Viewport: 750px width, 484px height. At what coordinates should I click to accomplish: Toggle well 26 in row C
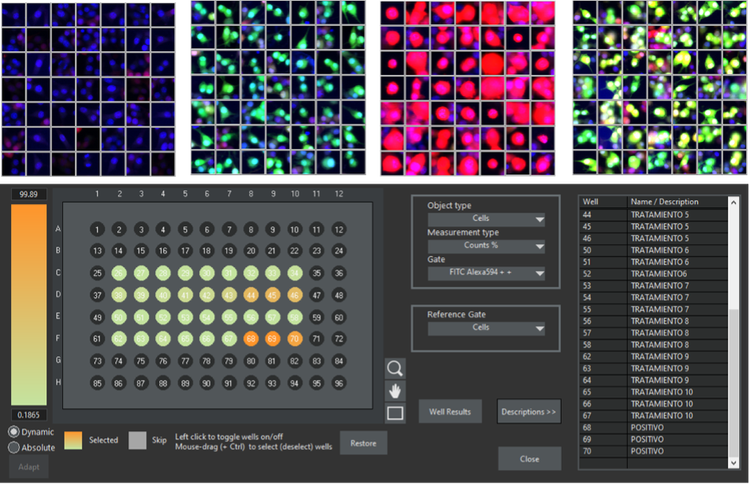tap(119, 273)
